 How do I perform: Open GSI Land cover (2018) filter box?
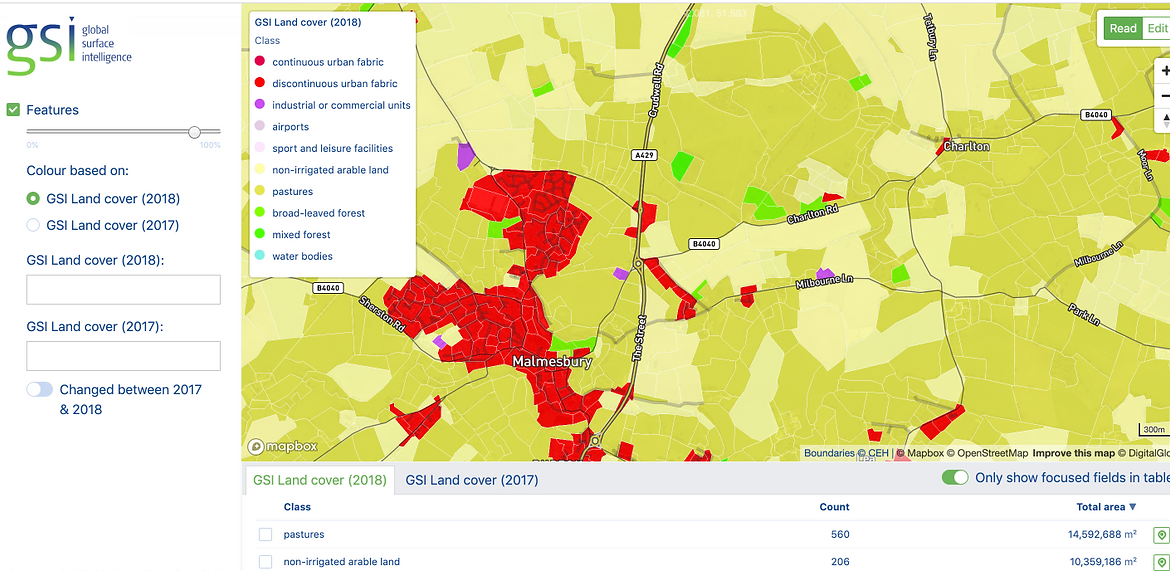123,290
